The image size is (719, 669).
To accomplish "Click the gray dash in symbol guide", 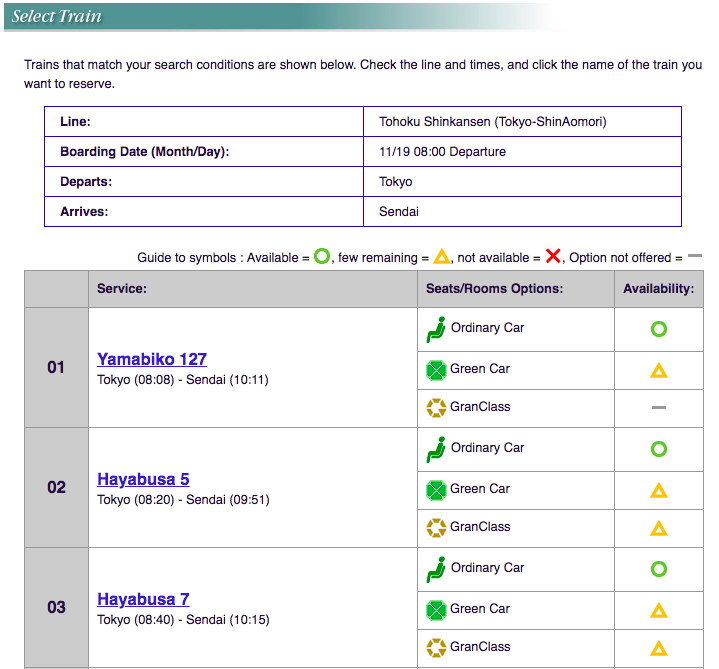I will click(695, 256).
